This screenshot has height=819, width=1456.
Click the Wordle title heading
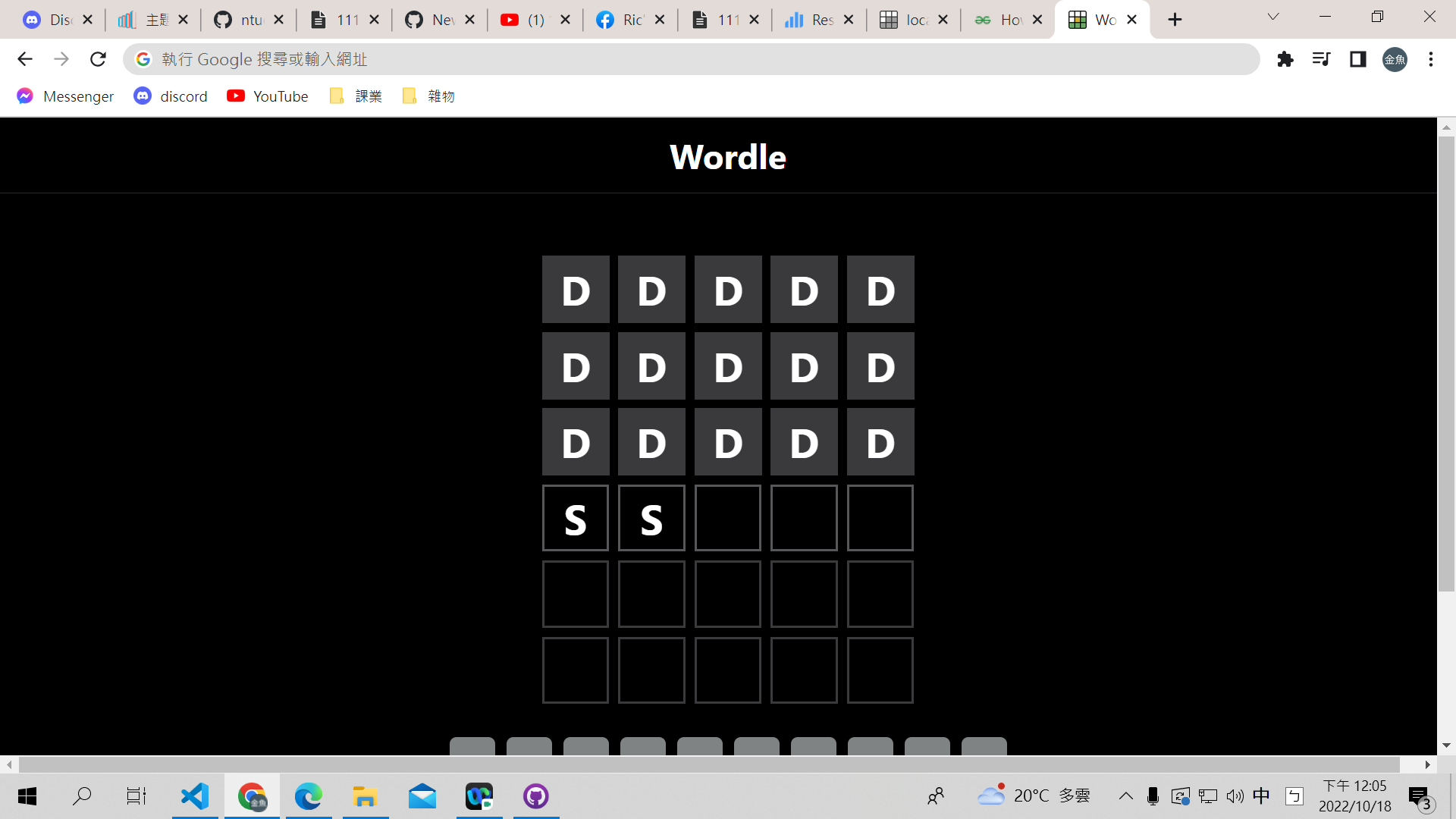click(x=728, y=157)
